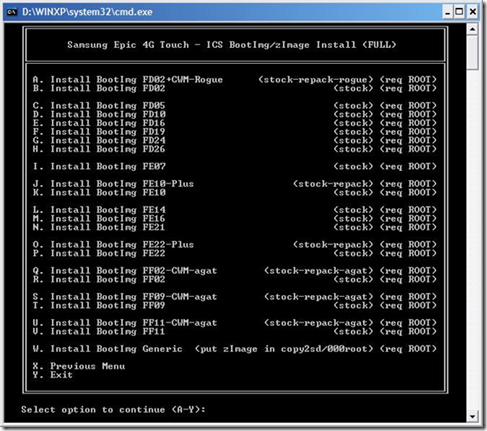This screenshot has width=487, height=431.
Task: Click (req ROOT) on the FE07 line
Action: pyautogui.click(x=408, y=166)
